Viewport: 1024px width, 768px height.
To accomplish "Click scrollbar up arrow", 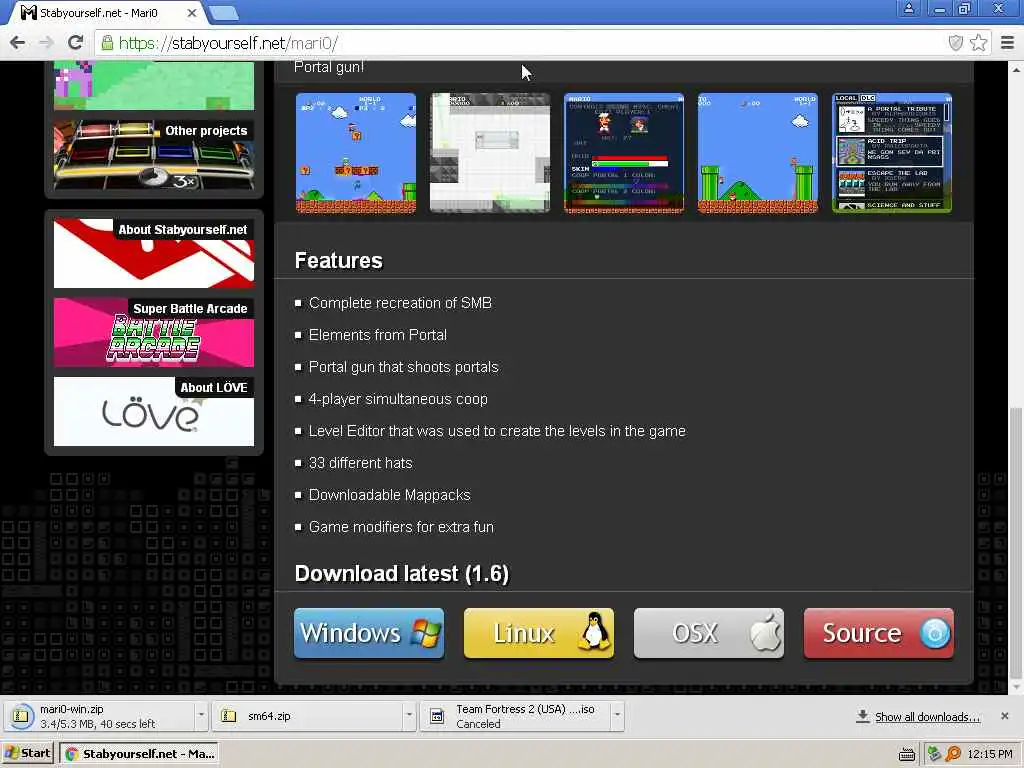I will tap(1016, 69).
